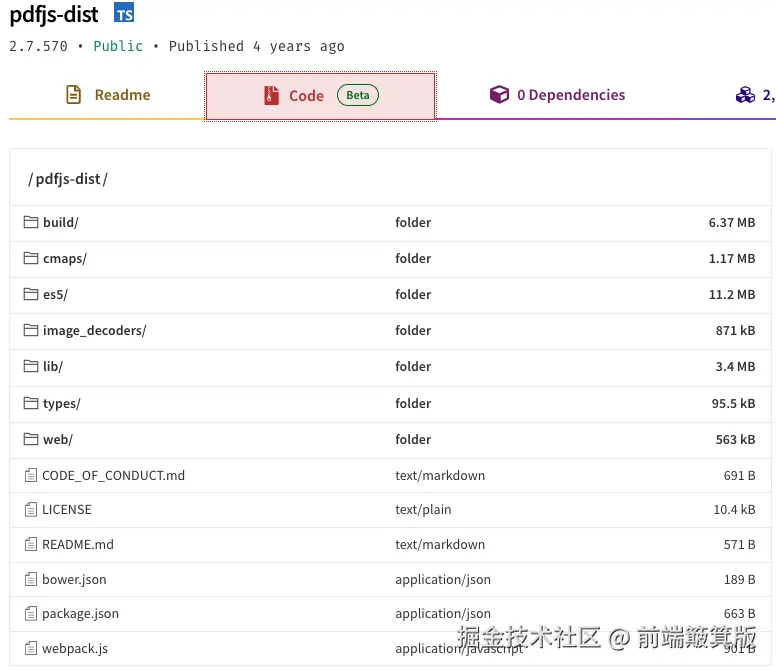Click the pdfjs-dist package title
Viewport: 776px width, 670px height.
click(x=54, y=14)
